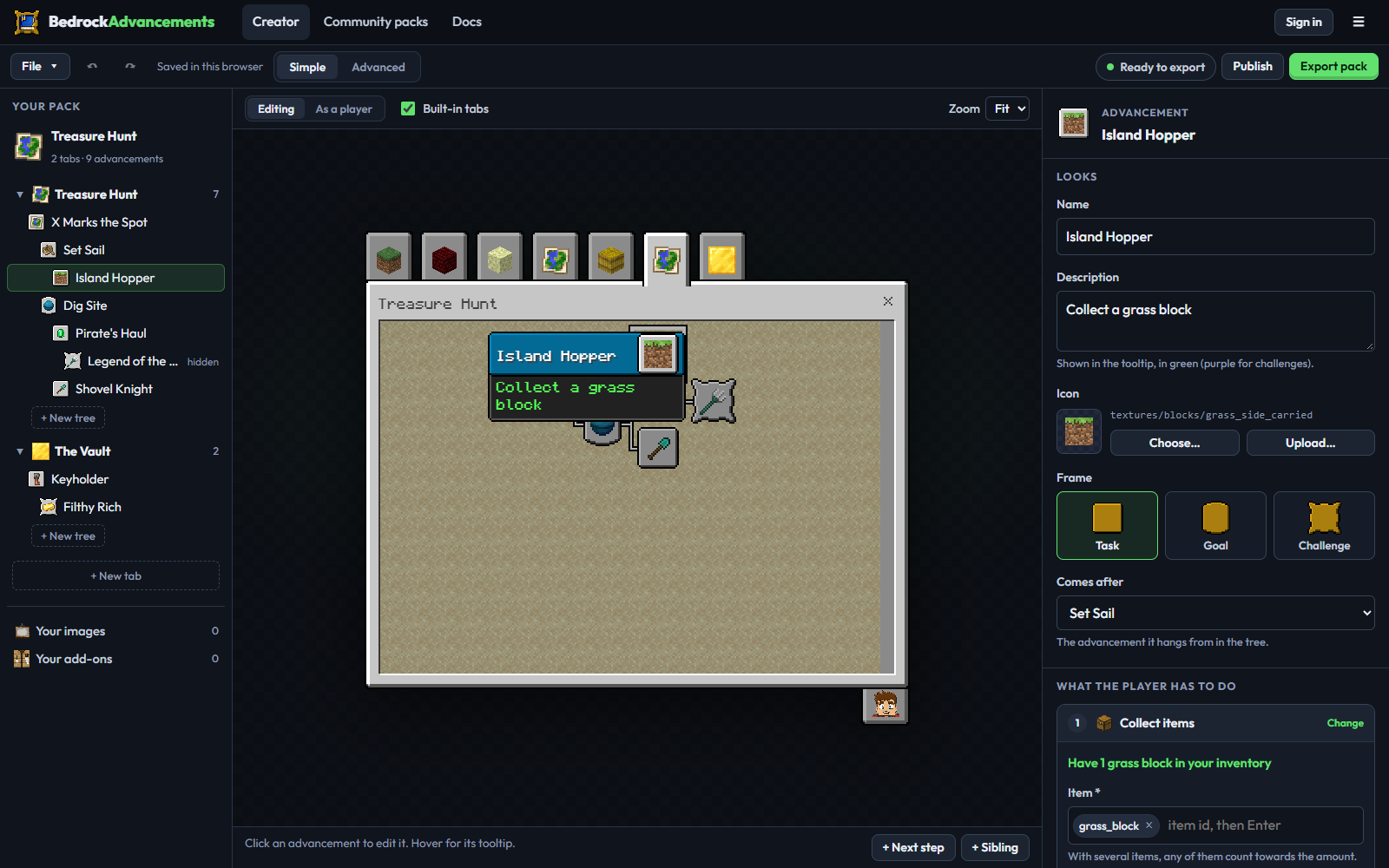Select the end stone tab icon
The image size is (1389, 868).
[500, 258]
